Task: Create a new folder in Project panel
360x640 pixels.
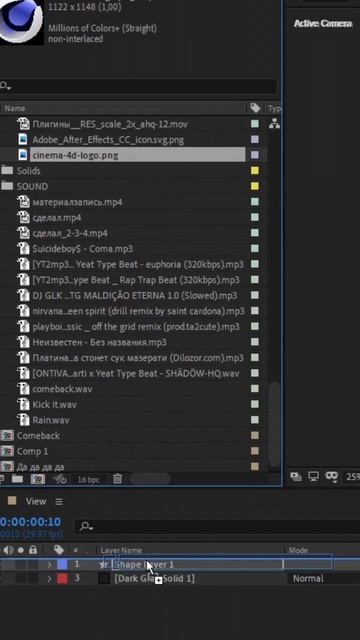Action: pyautogui.click(x=17, y=479)
